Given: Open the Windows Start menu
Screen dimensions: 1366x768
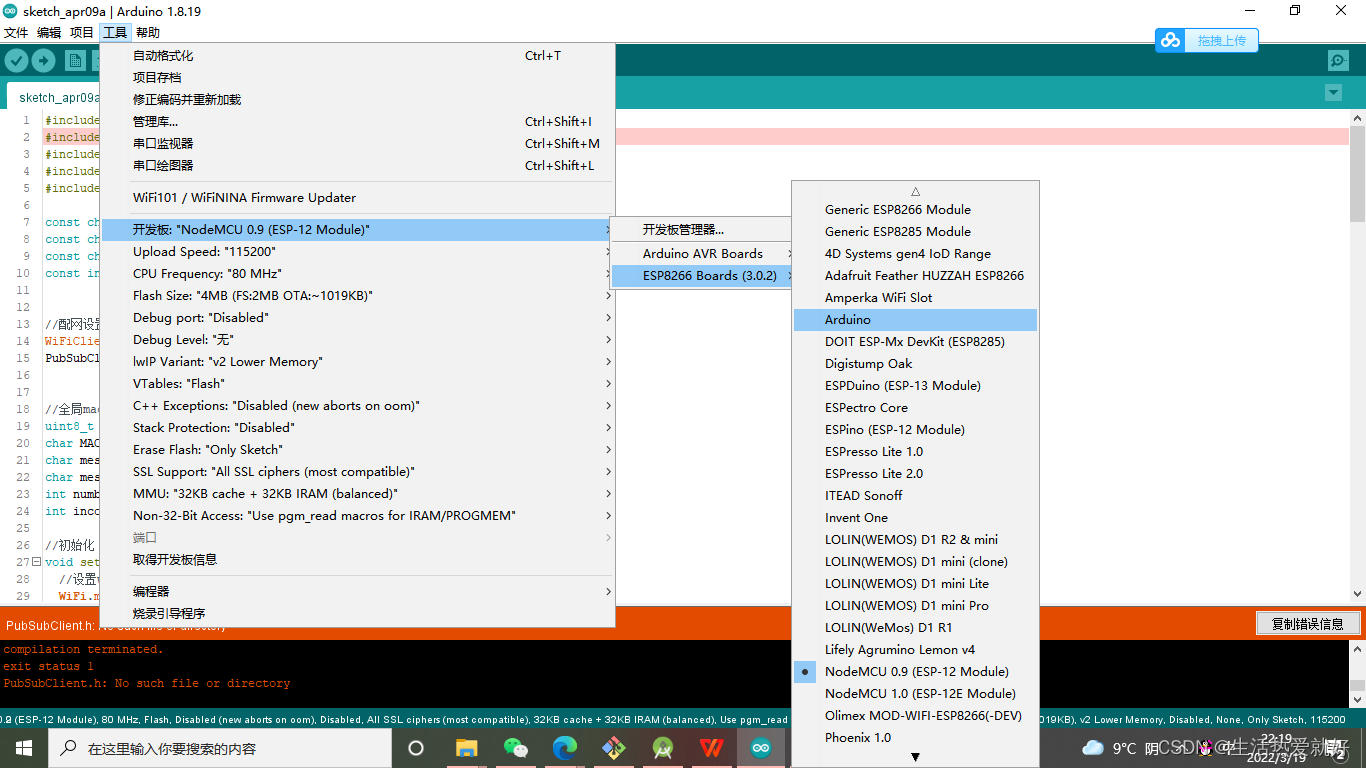Looking at the screenshot, I should [x=22, y=748].
